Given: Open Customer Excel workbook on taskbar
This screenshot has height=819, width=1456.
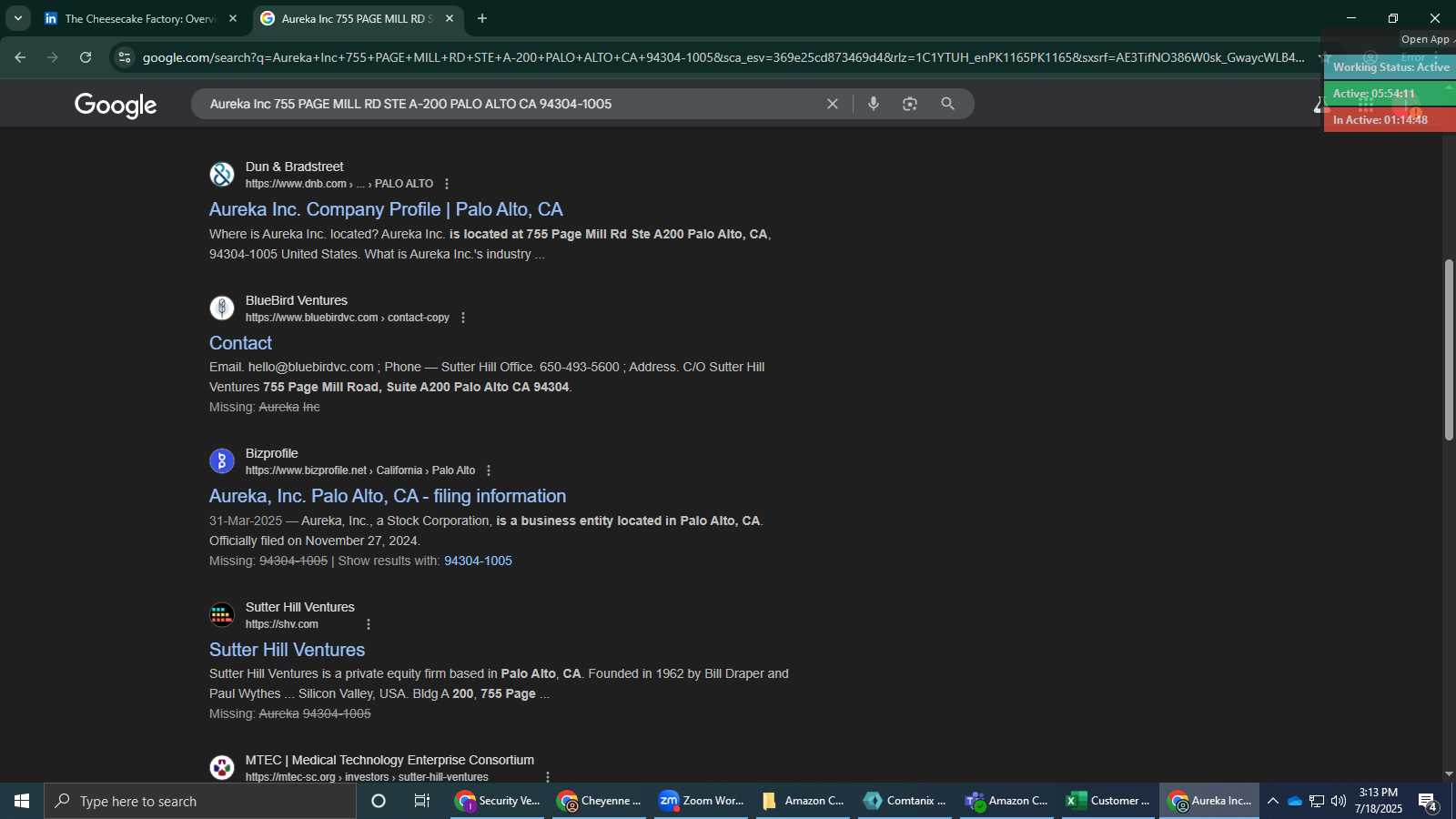Looking at the screenshot, I should click(1109, 801).
